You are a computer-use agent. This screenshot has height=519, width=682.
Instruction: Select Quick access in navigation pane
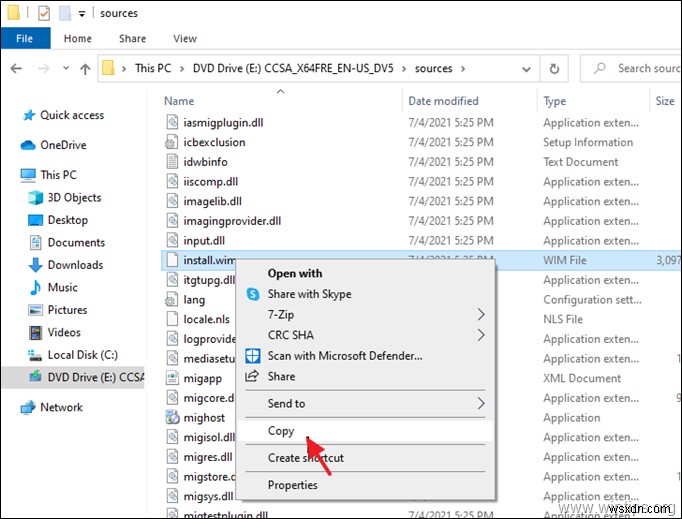point(72,115)
